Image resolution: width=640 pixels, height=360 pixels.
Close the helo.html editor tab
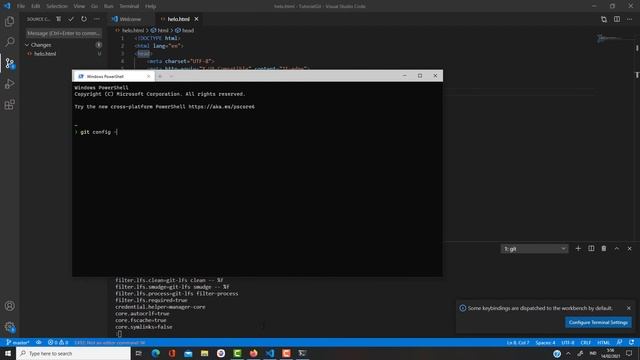pos(196,19)
